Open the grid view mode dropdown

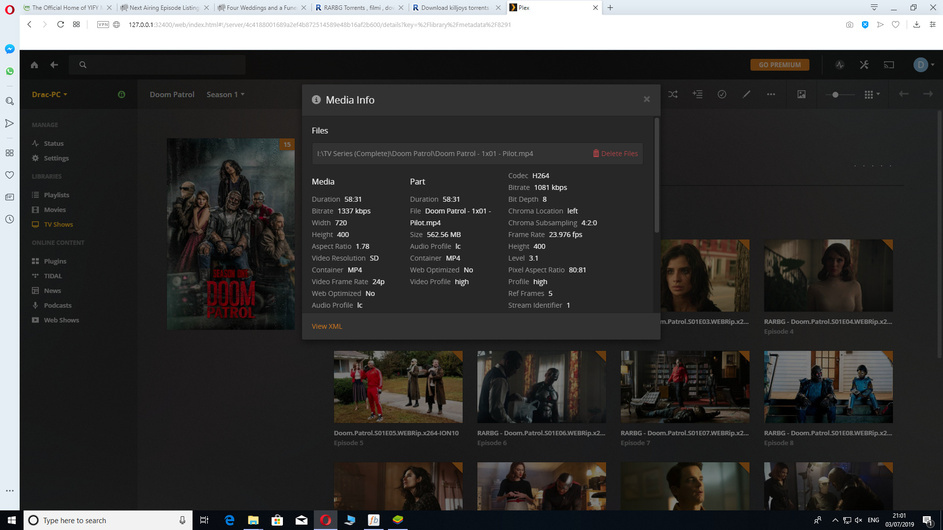point(872,94)
